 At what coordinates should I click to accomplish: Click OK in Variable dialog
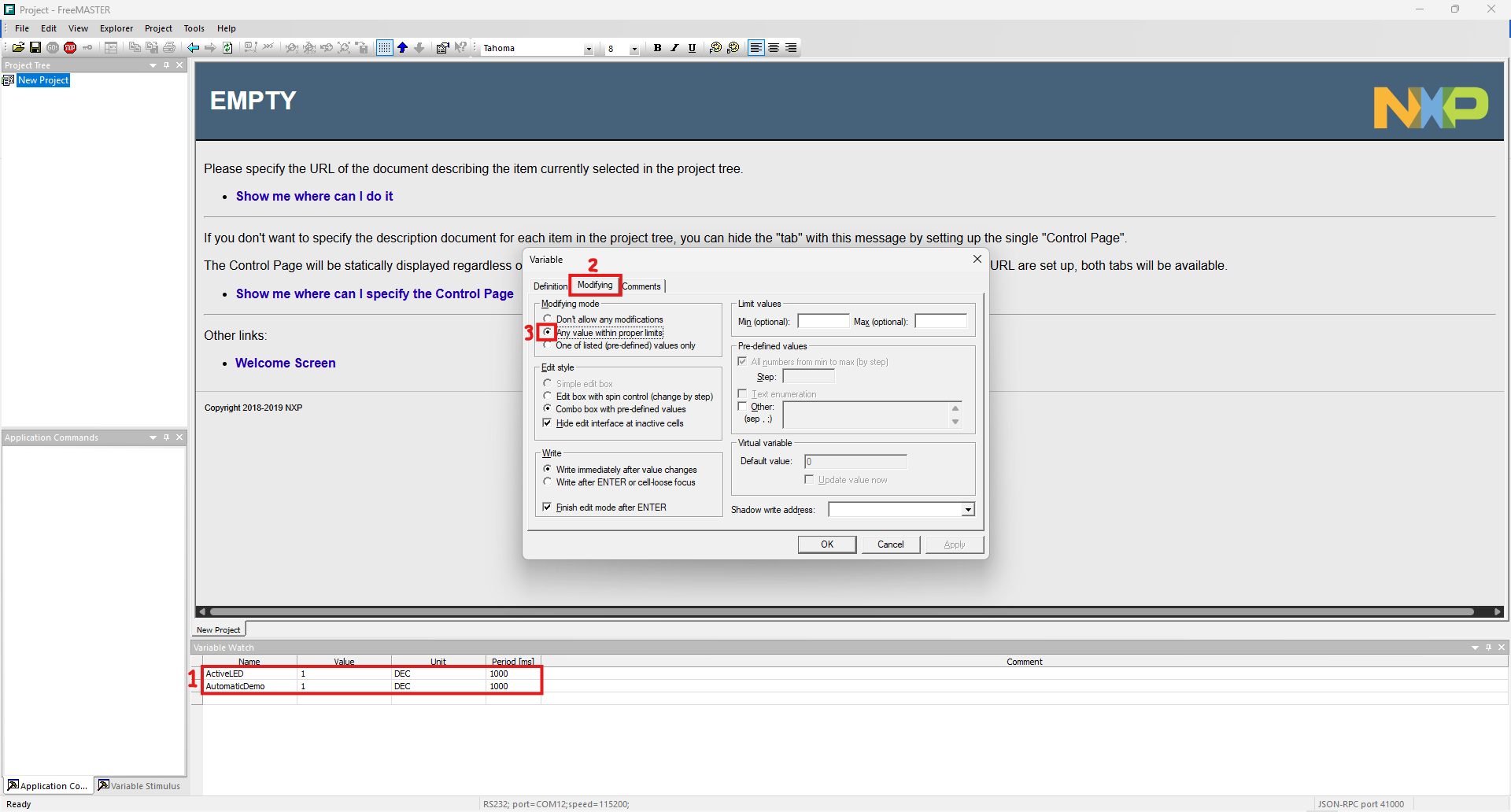[x=827, y=544]
